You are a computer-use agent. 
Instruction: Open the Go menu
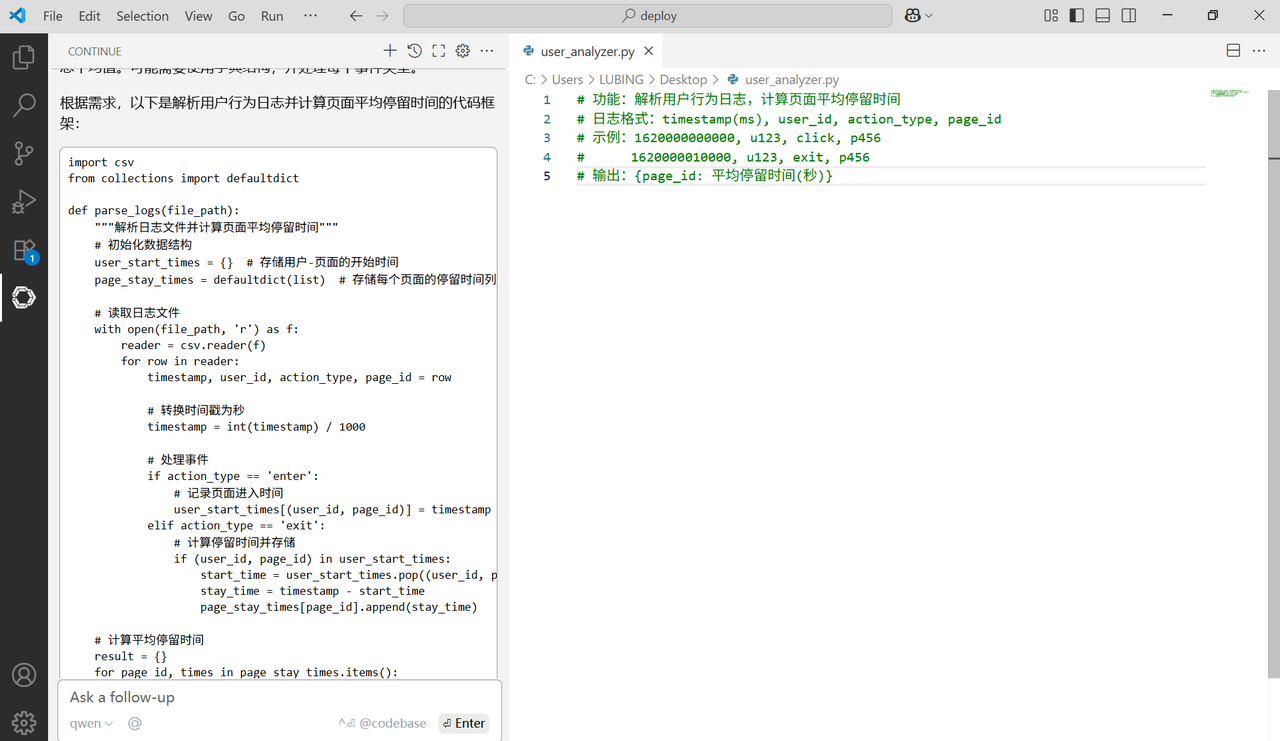236,16
